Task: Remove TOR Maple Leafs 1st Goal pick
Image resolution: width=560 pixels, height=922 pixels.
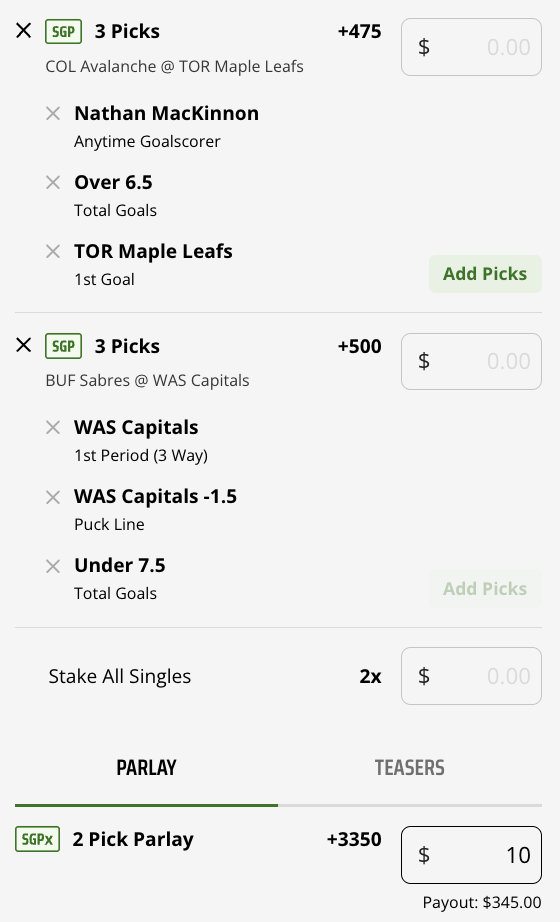Action: tap(53, 252)
